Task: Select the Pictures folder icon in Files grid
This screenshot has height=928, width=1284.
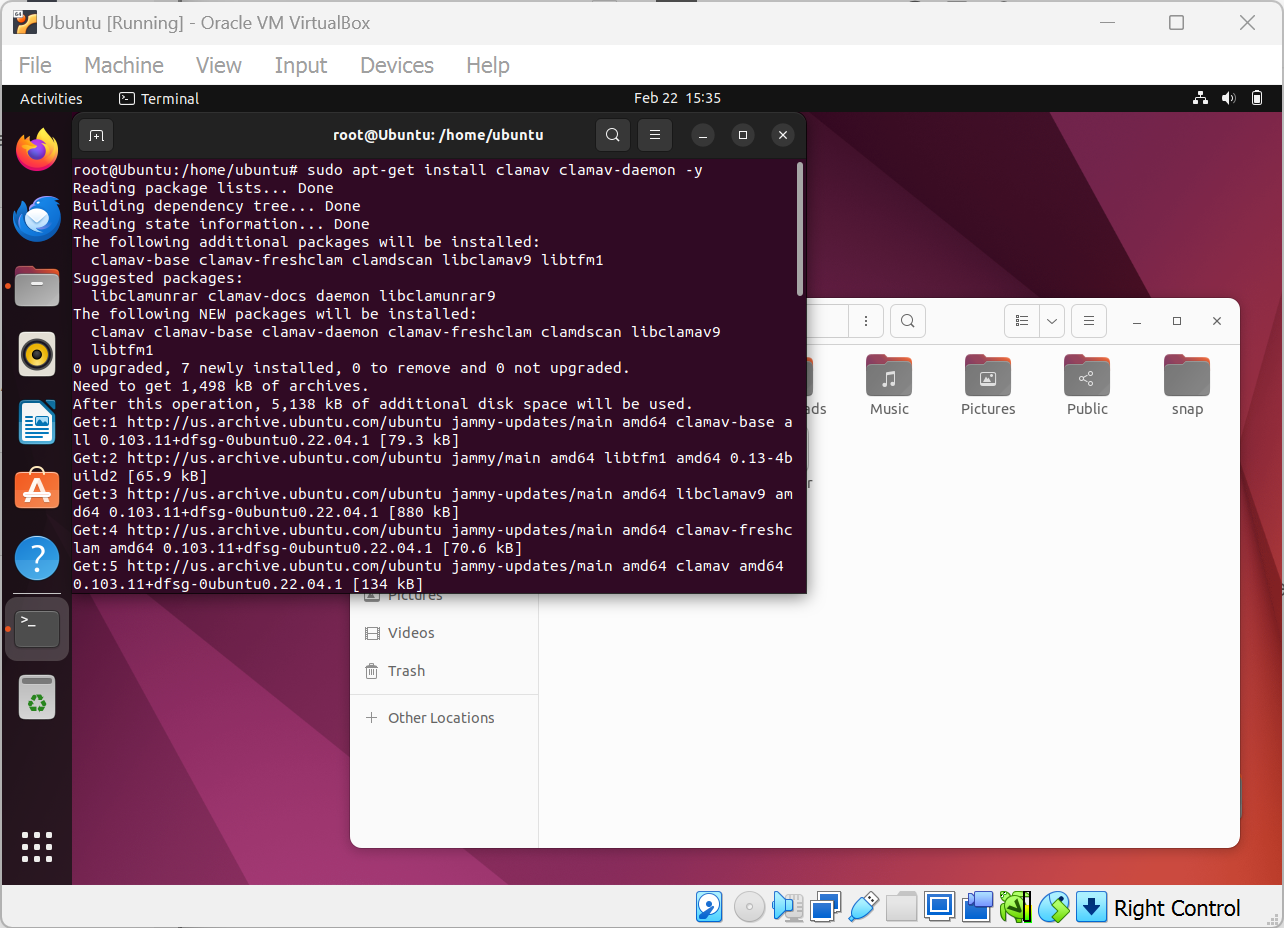Action: click(x=988, y=375)
